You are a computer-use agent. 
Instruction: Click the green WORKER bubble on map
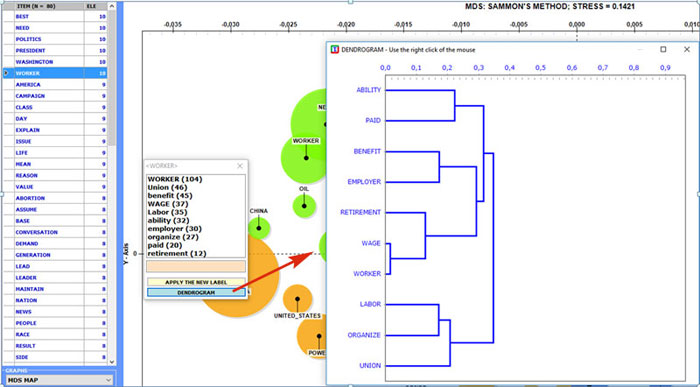(306, 158)
